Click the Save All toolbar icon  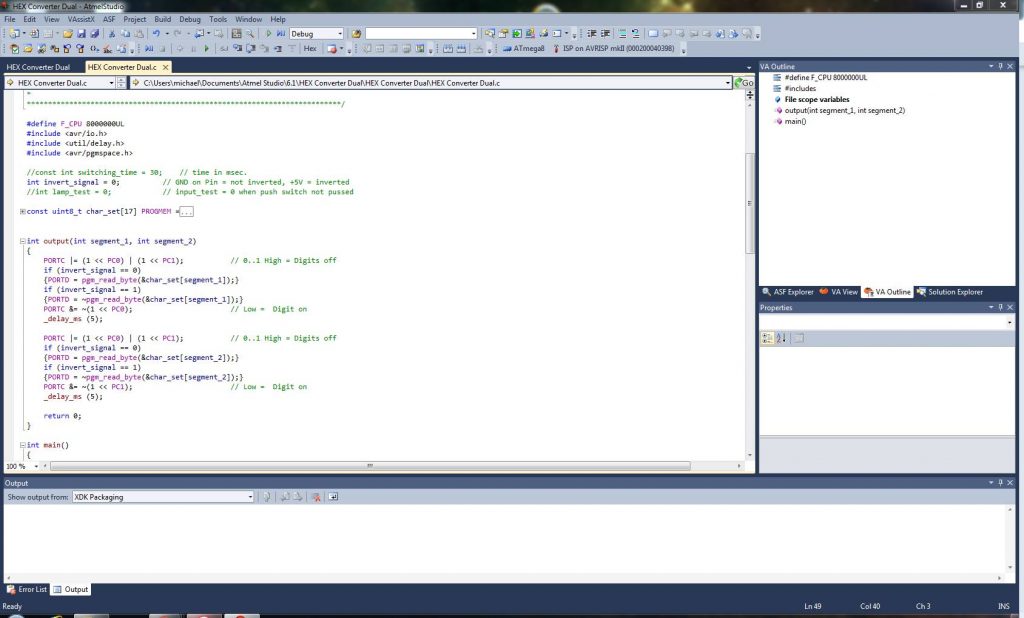pos(94,33)
